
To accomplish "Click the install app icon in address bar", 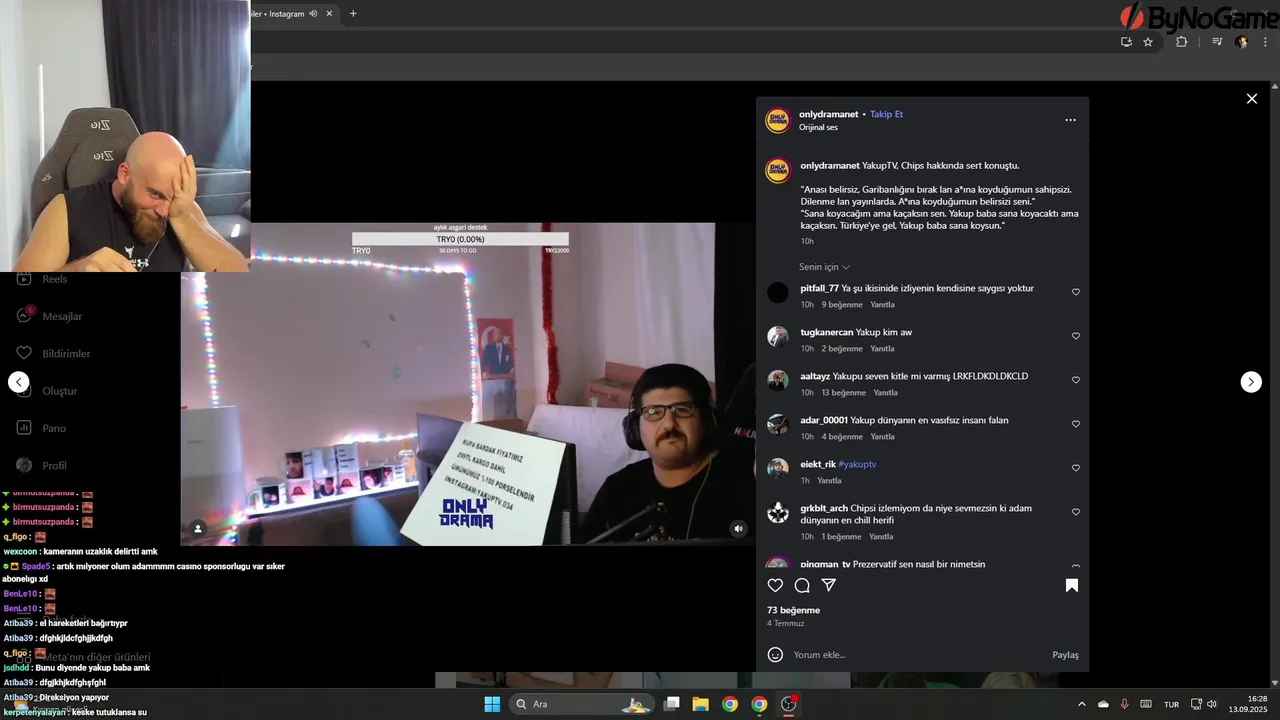I will point(1126,42).
